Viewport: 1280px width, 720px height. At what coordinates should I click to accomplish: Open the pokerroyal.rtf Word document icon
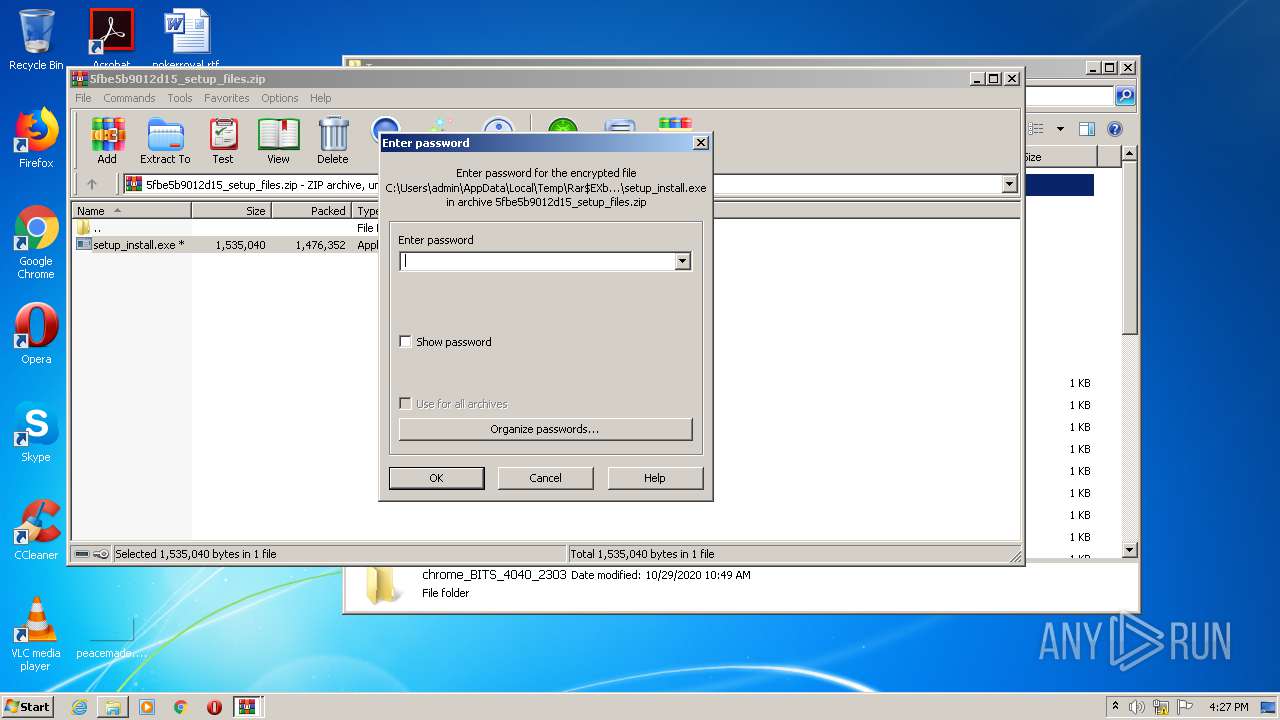(186, 40)
